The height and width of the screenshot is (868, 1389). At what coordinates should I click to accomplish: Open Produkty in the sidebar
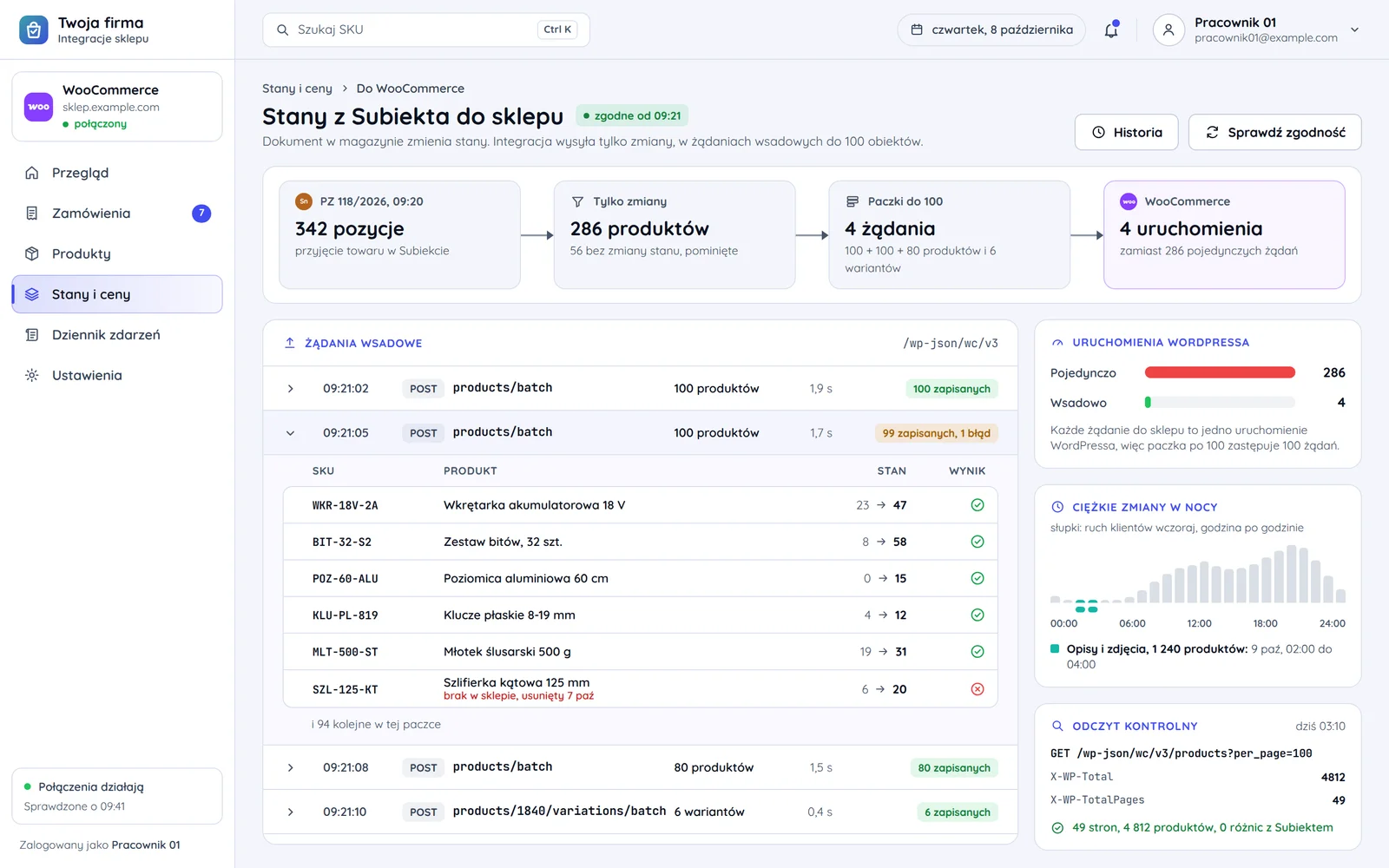(x=117, y=253)
